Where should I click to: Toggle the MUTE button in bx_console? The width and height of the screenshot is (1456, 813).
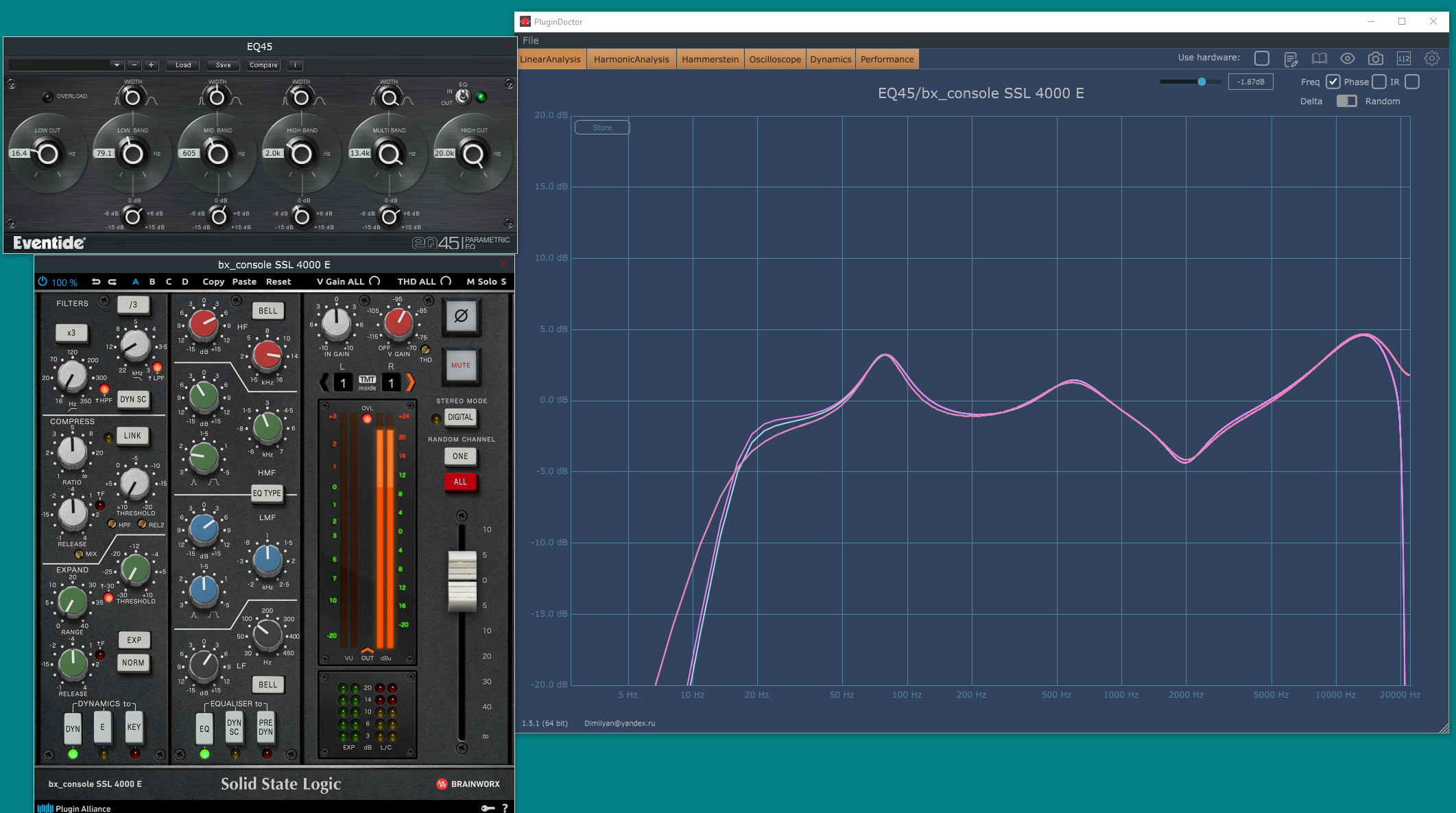(x=461, y=366)
